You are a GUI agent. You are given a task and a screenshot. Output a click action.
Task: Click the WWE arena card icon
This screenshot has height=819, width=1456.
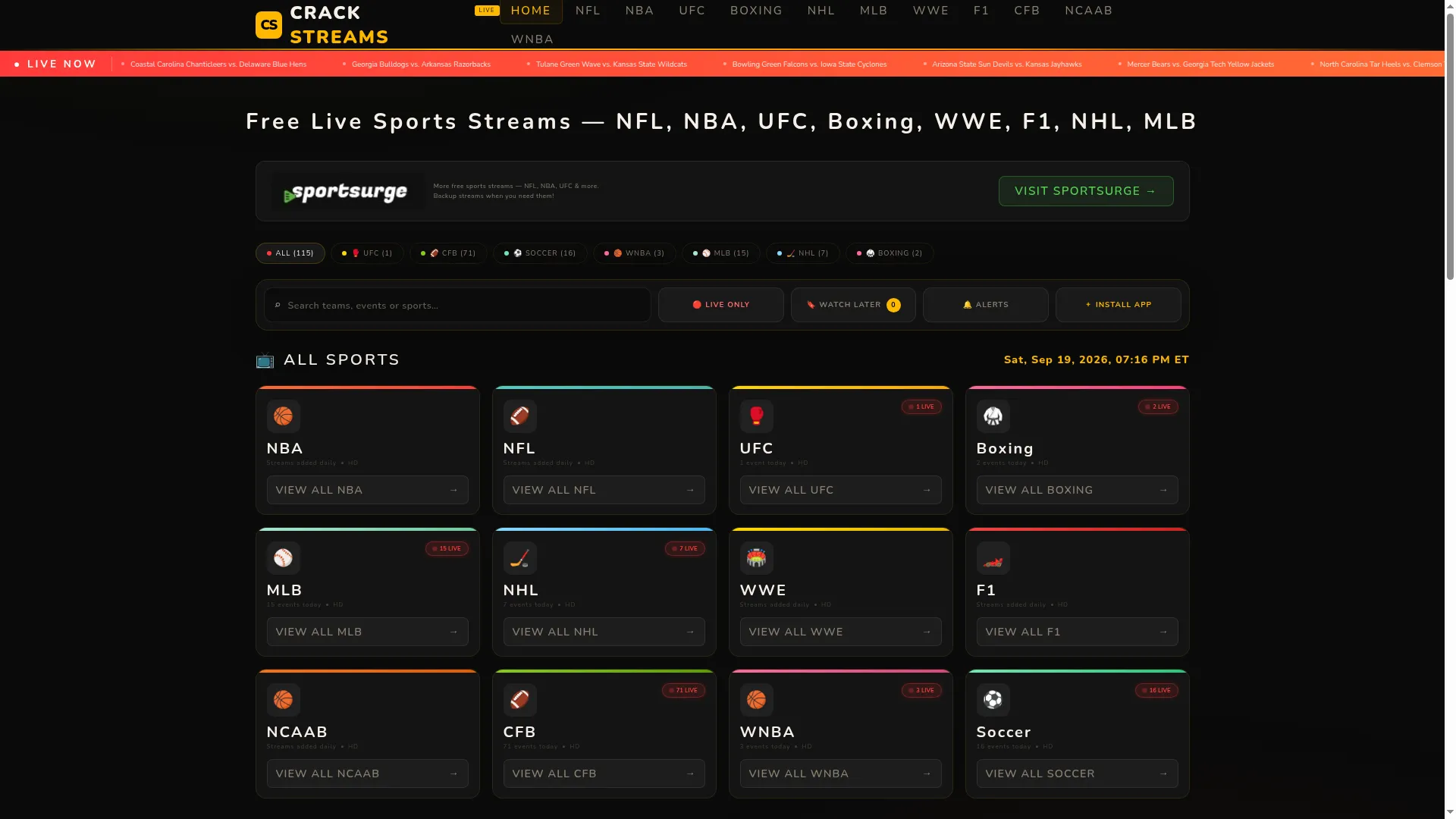click(757, 558)
